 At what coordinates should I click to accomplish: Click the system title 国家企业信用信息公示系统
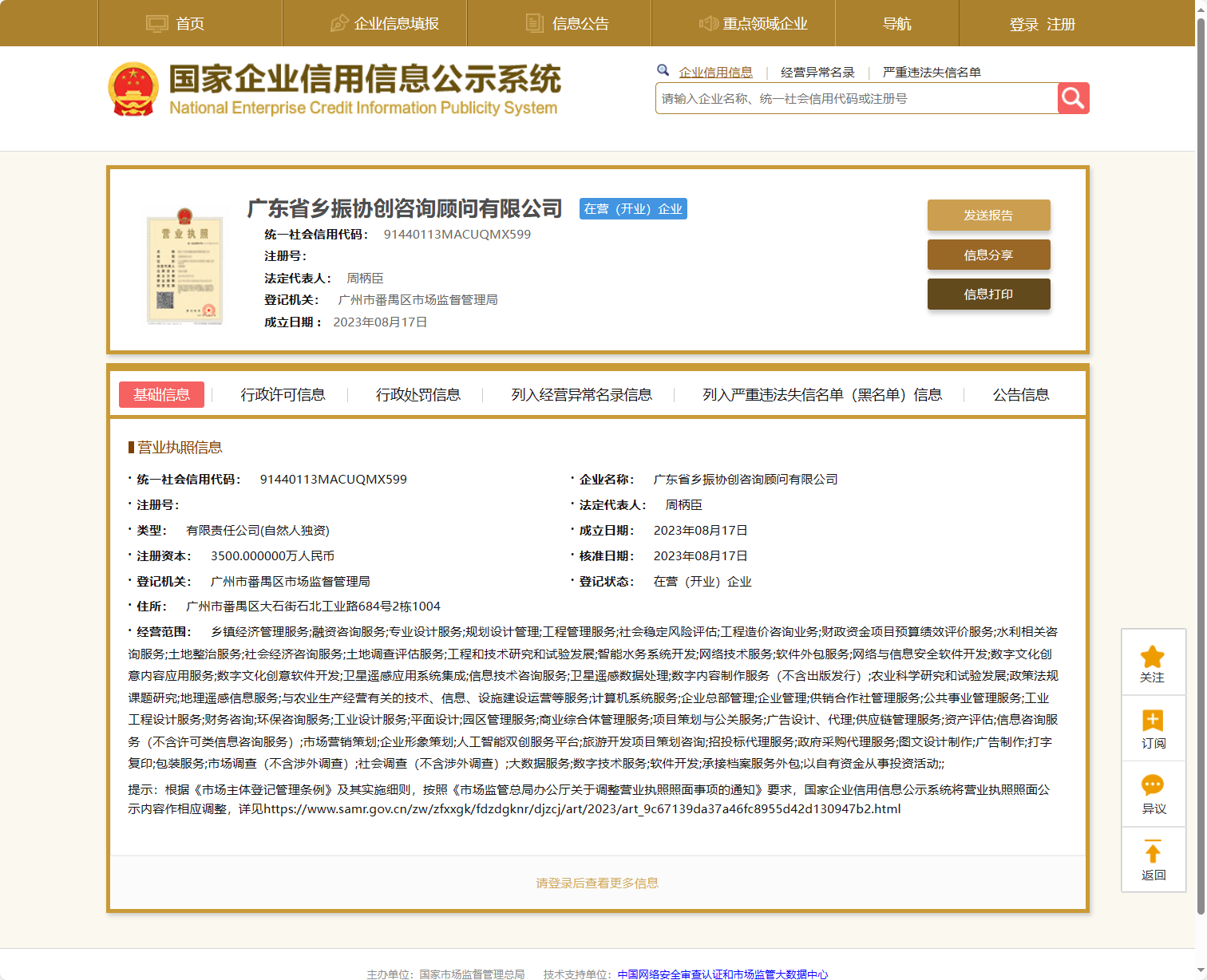coord(365,79)
